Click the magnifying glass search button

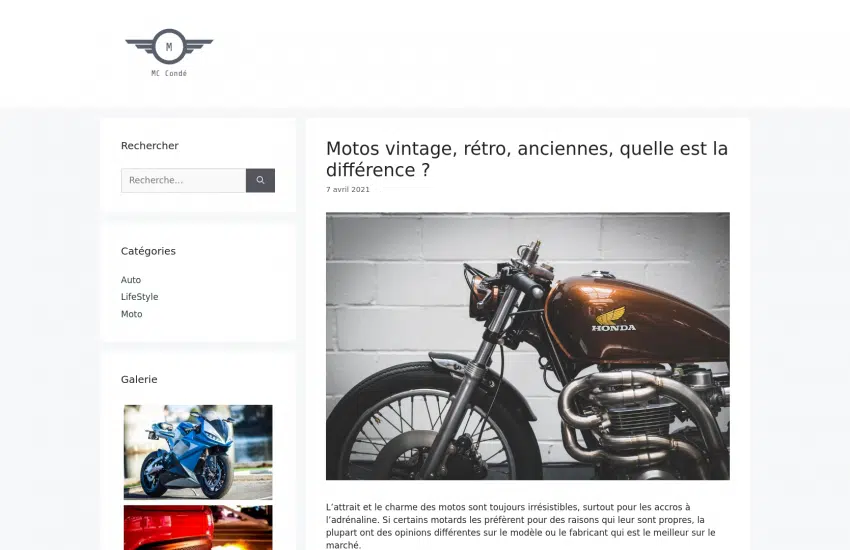point(260,180)
